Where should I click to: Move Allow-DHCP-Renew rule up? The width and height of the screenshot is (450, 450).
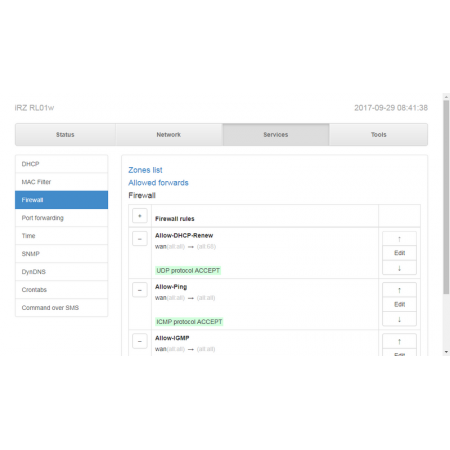pyautogui.click(x=399, y=239)
